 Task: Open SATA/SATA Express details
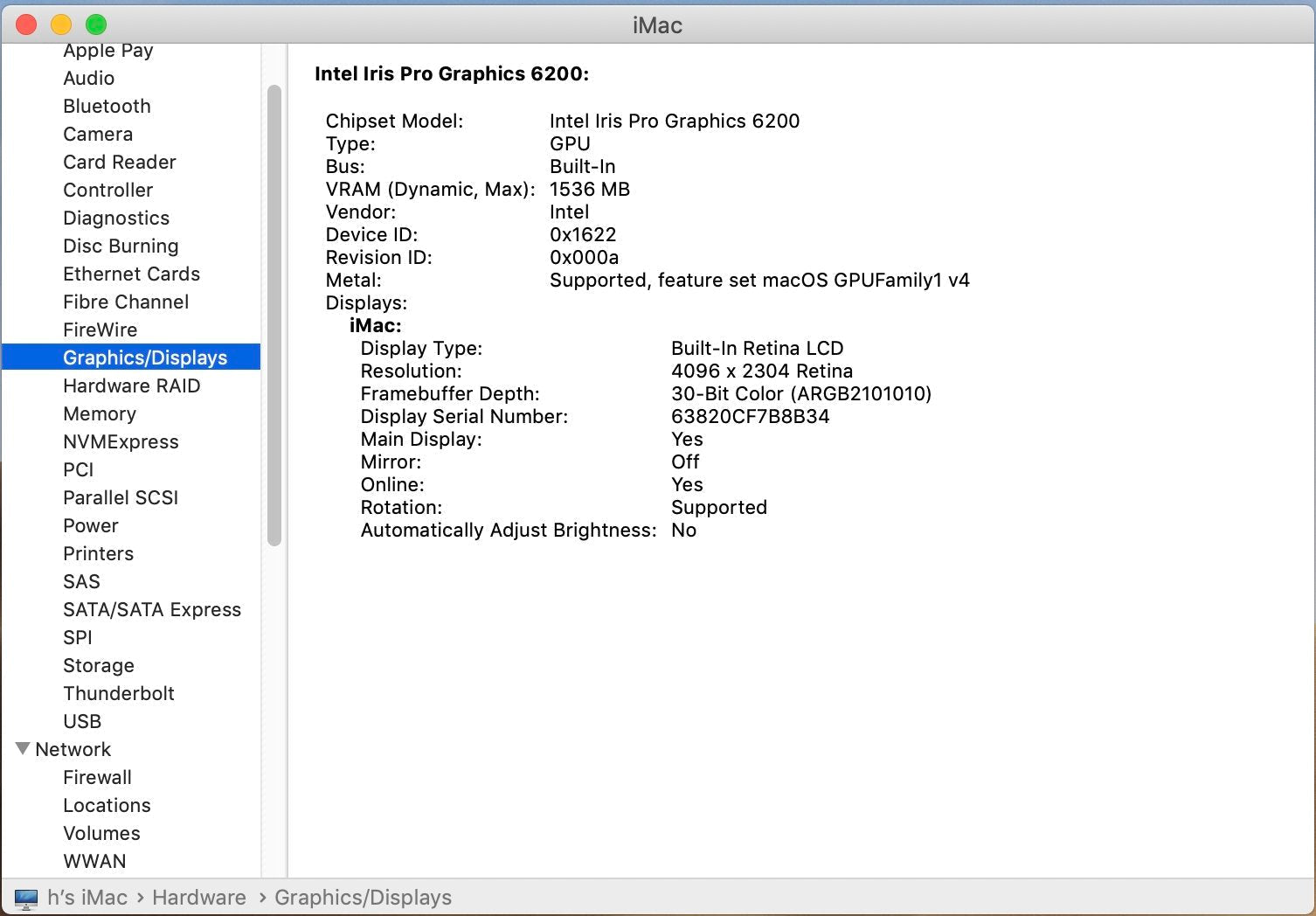click(x=152, y=609)
